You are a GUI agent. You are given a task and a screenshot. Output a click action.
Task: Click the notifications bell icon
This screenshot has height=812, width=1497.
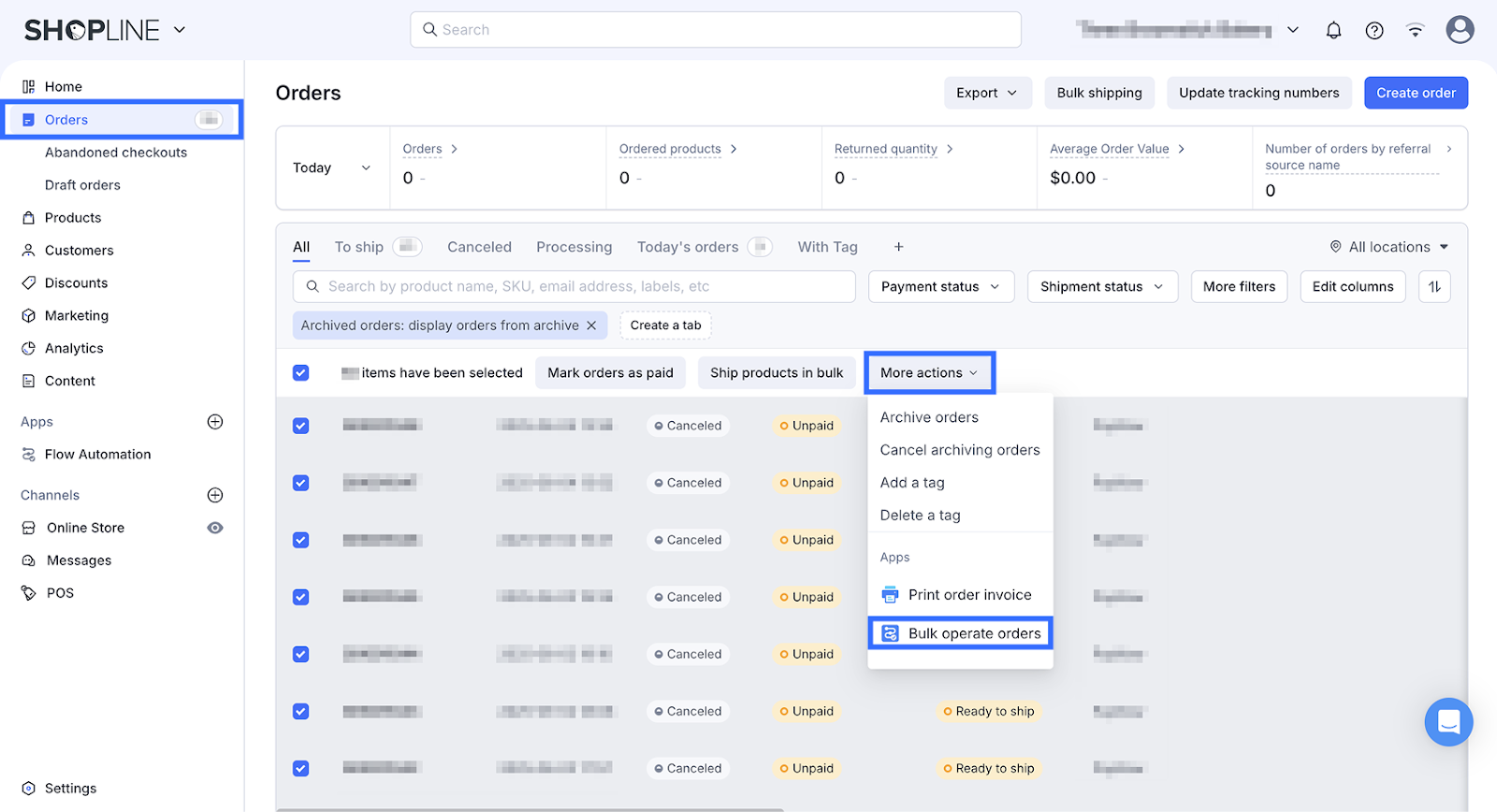click(1333, 30)
